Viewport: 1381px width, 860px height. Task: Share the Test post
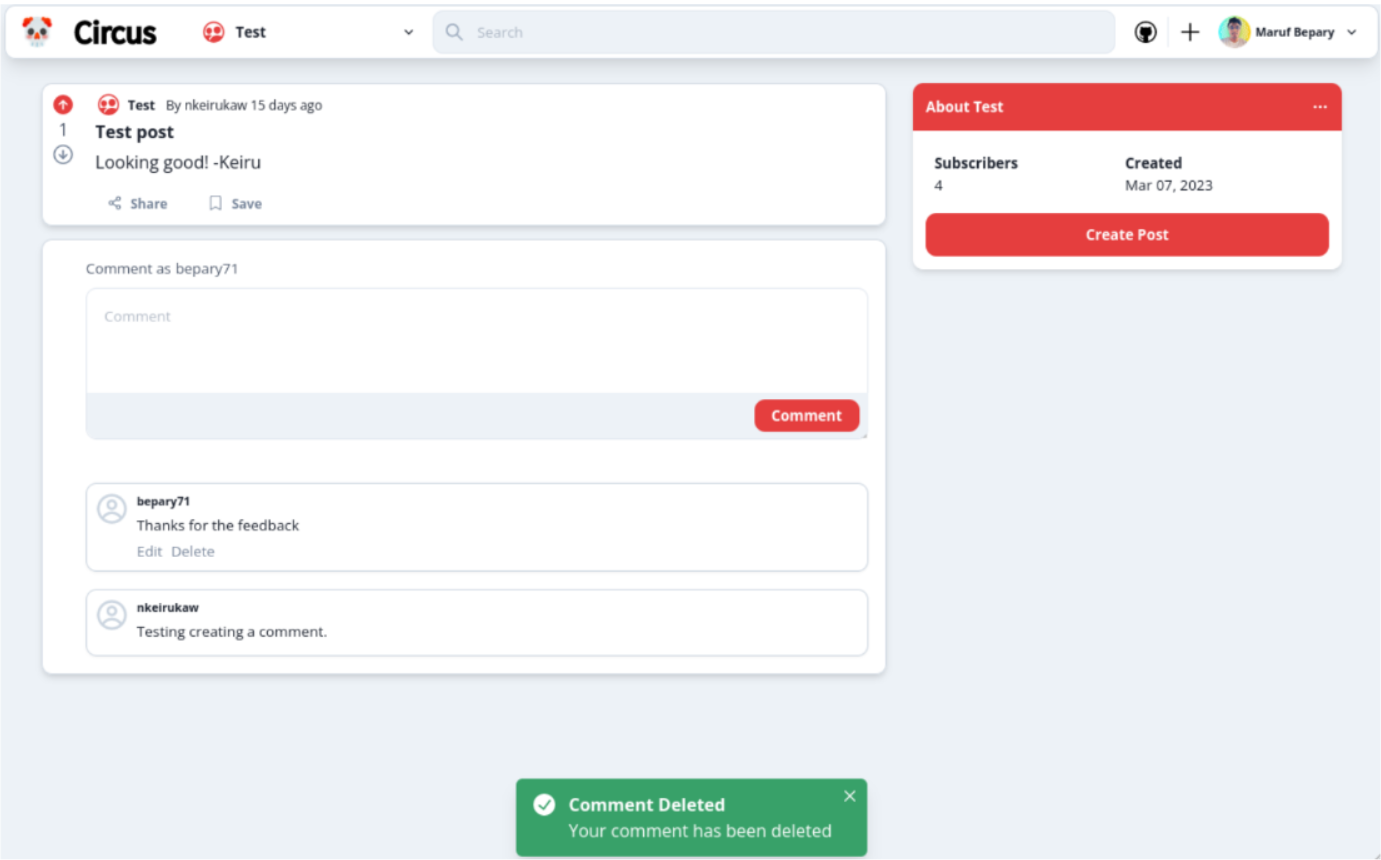(x=138, y=204)
